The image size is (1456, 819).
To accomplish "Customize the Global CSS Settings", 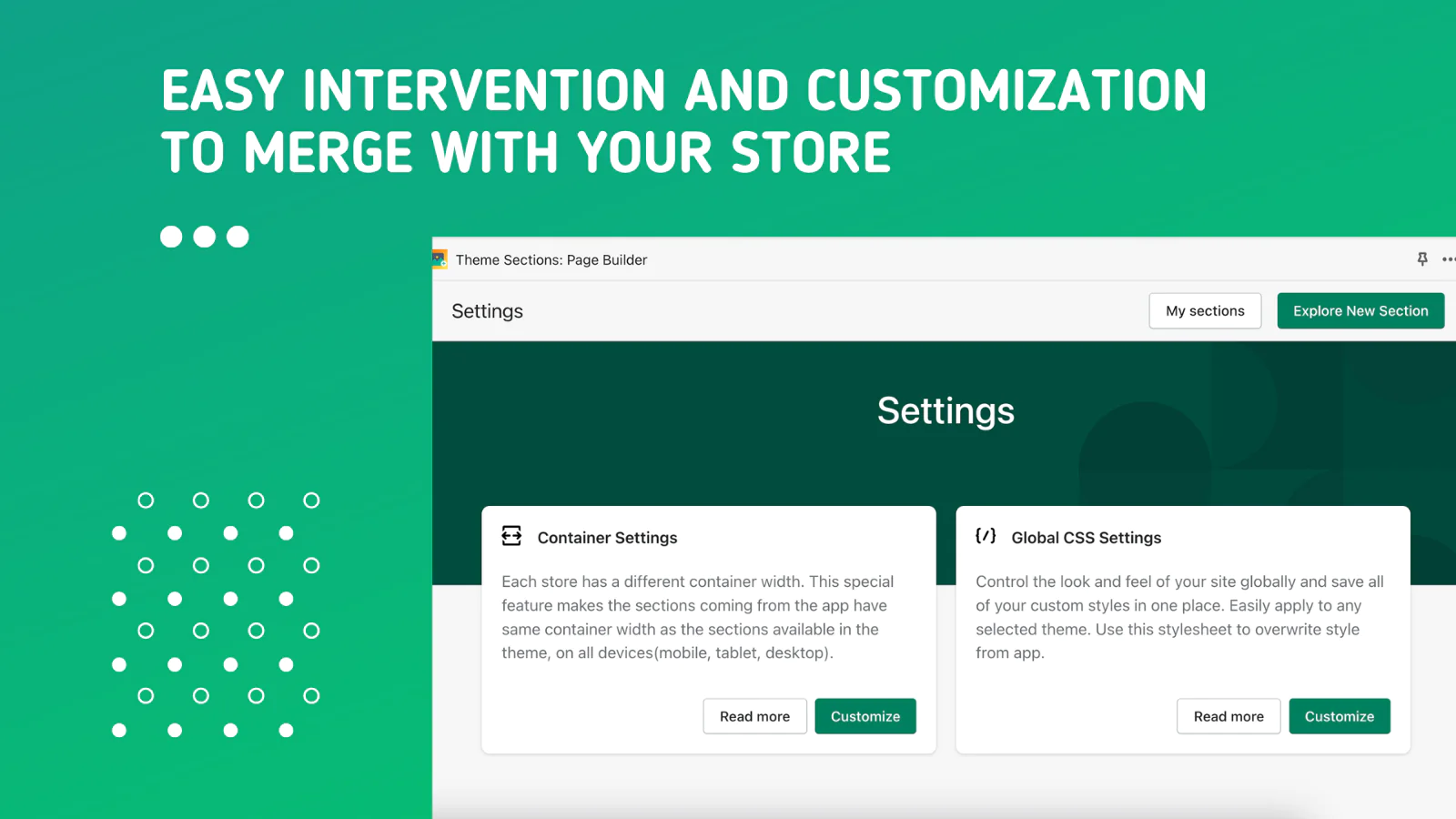I will coord(1339,716).
